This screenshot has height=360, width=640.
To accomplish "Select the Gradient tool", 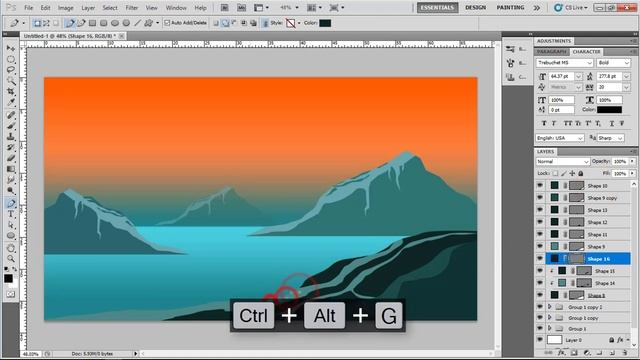I will pos(11,169).
